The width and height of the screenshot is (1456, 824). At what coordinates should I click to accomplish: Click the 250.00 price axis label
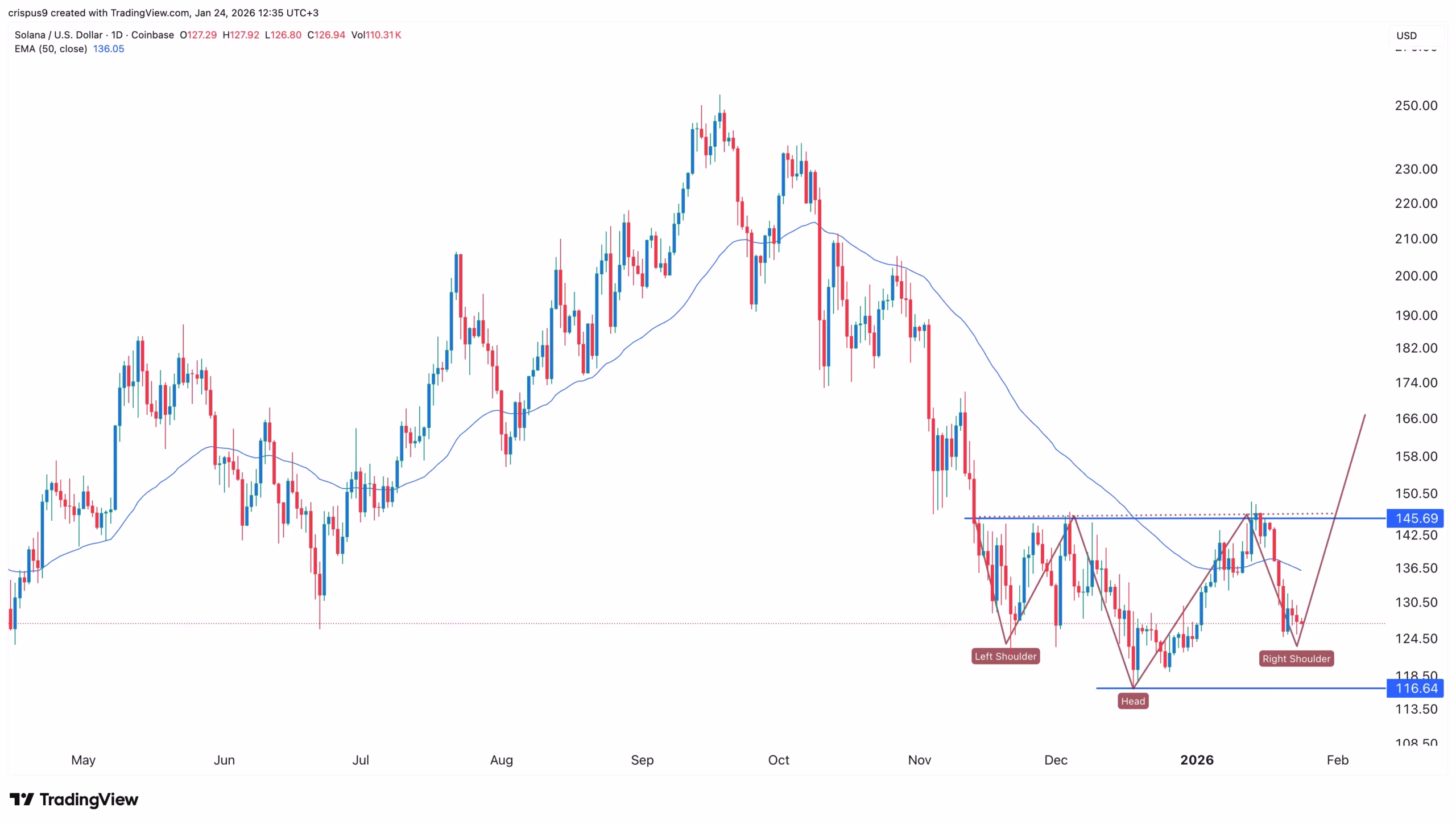click(x=1416, y=105)
